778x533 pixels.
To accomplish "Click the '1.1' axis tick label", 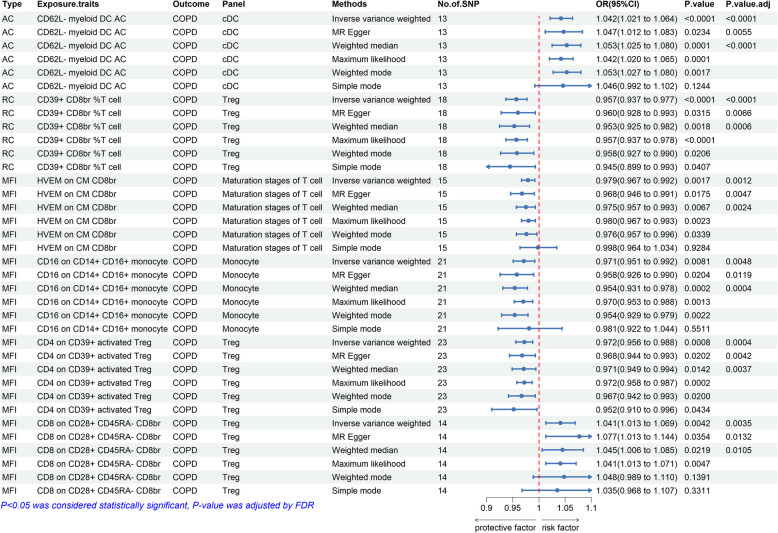I will (x=591, y=508).
